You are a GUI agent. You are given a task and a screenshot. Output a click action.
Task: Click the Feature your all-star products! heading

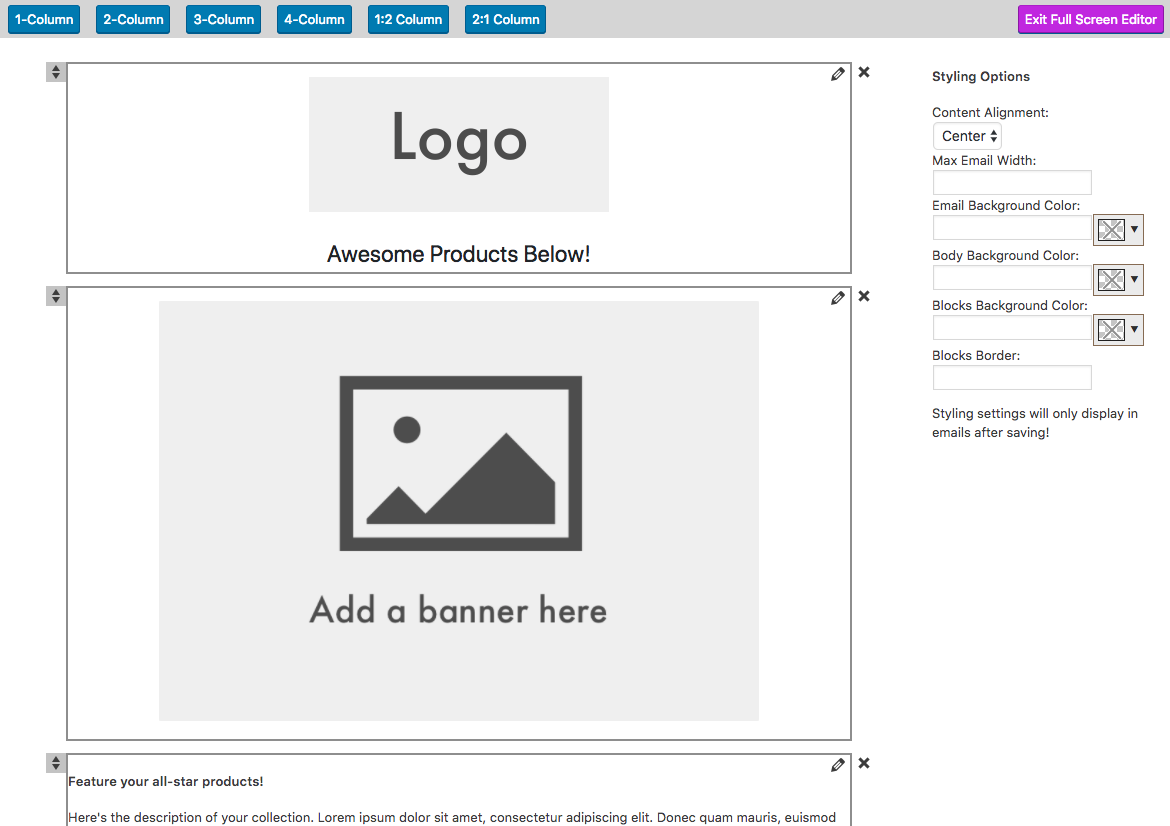(x=166, y=781)
